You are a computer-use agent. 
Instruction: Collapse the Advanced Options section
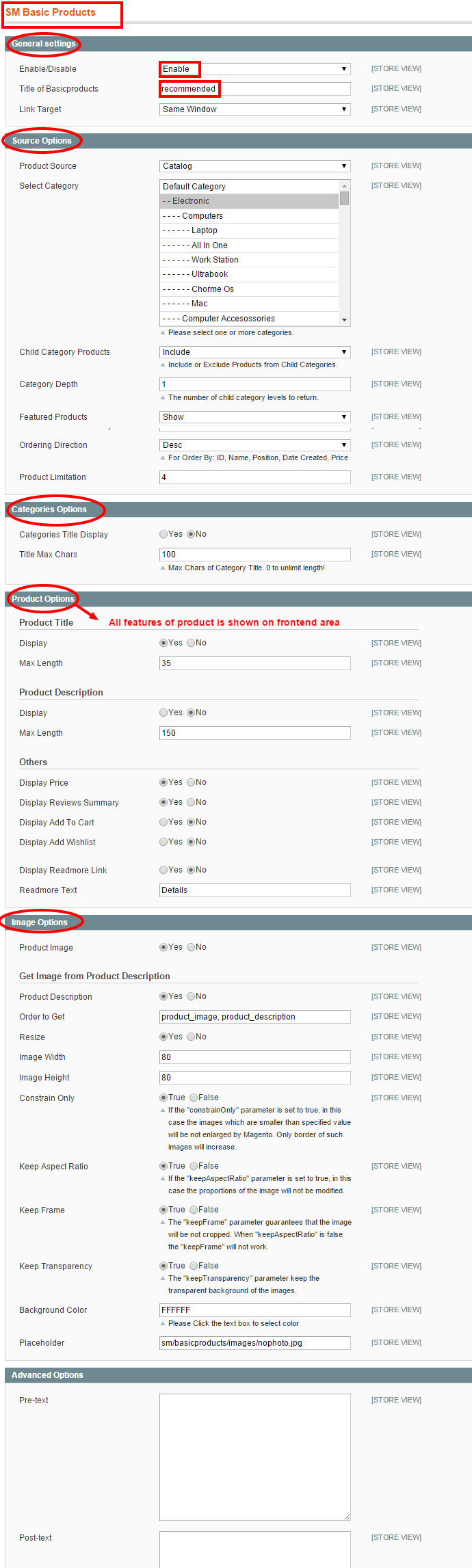click(x=238, y=1375)
